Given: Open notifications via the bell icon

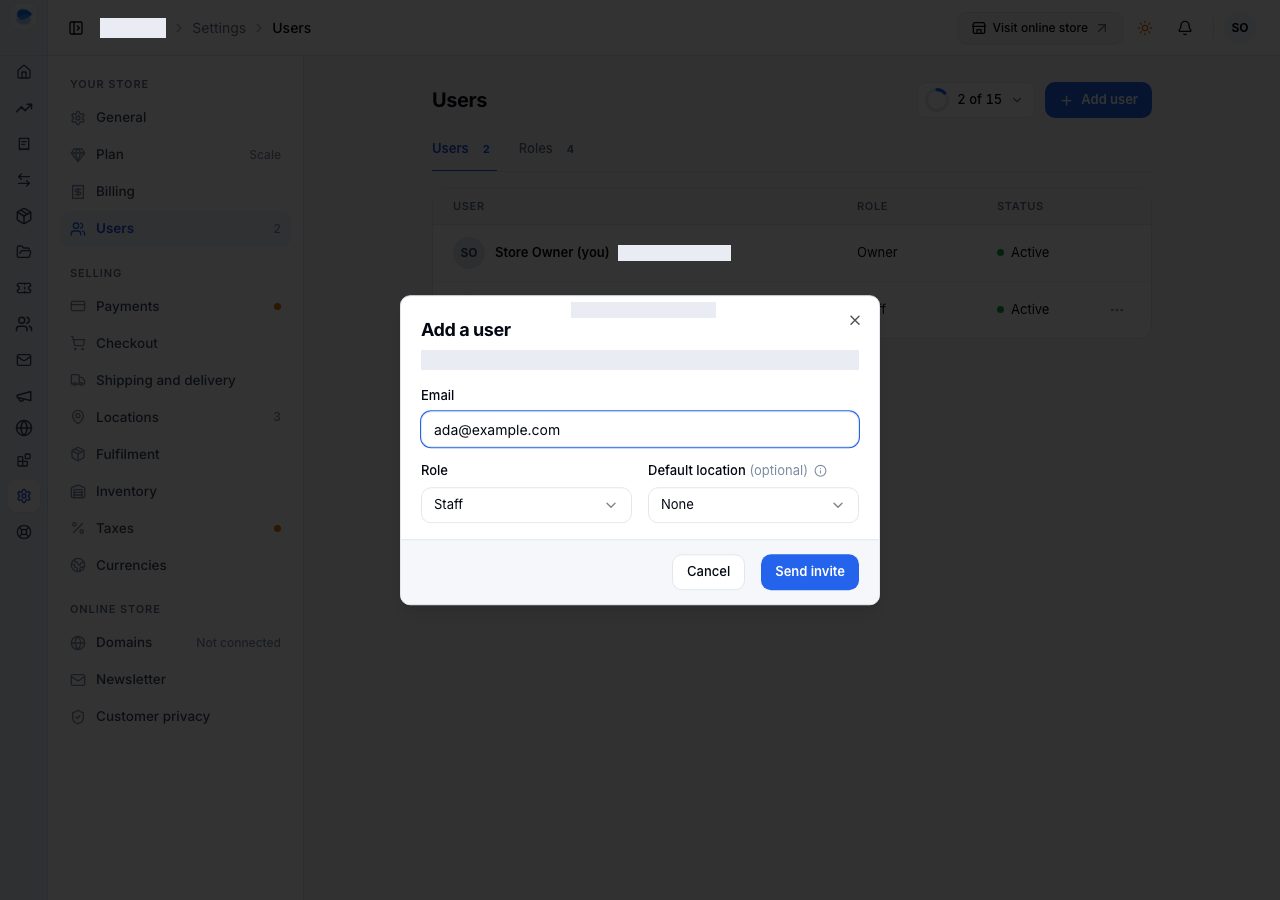Looking at the screenshot, I should pos(1185,28).
